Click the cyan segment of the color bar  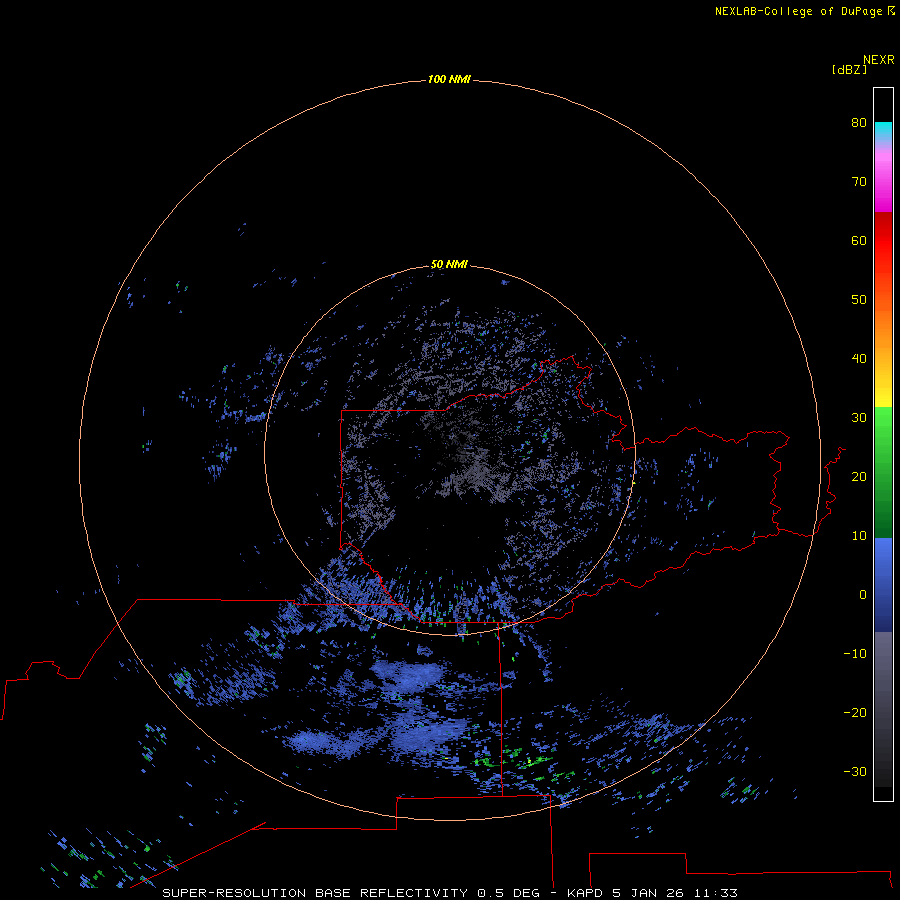click(883, 130)
